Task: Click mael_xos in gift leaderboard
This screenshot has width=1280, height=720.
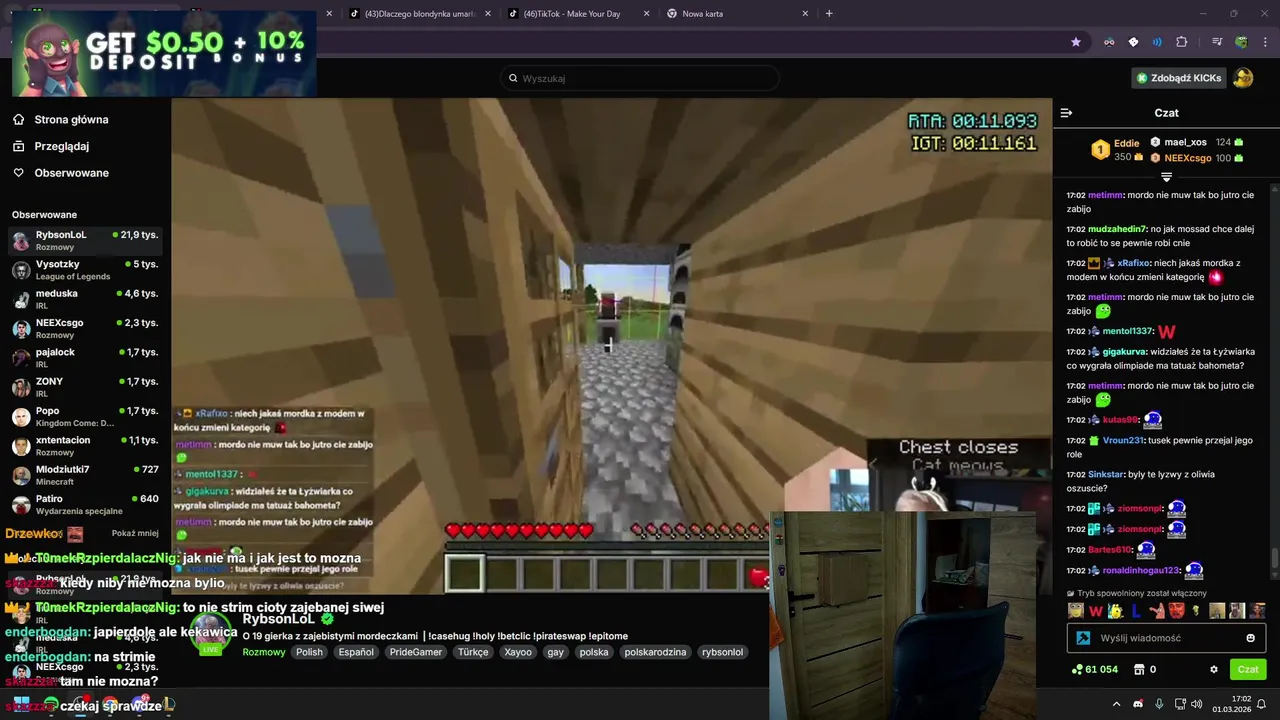Action: [1185, 142]
